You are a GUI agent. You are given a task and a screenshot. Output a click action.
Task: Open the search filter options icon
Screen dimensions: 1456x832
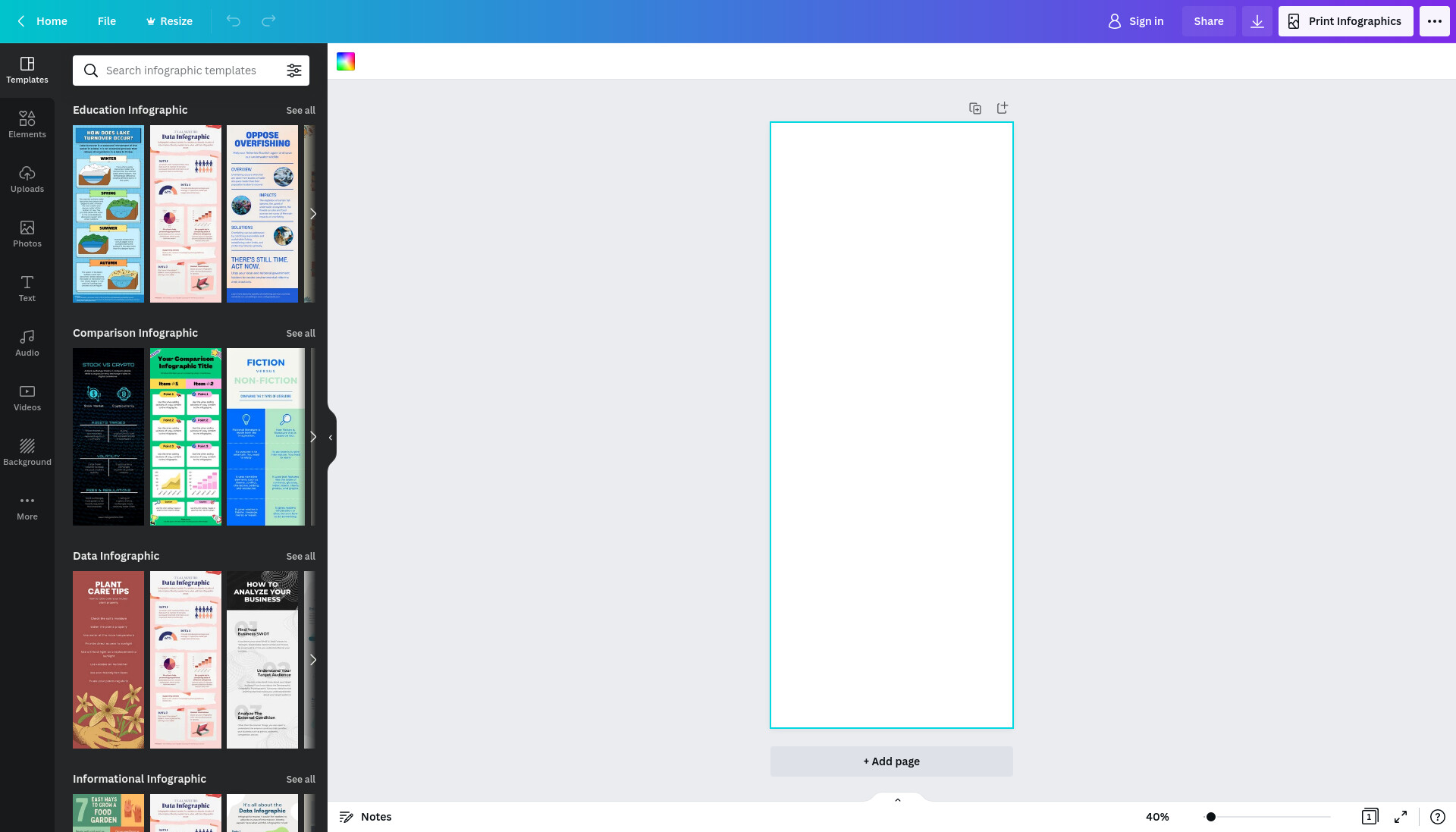[x=294, y=71]
